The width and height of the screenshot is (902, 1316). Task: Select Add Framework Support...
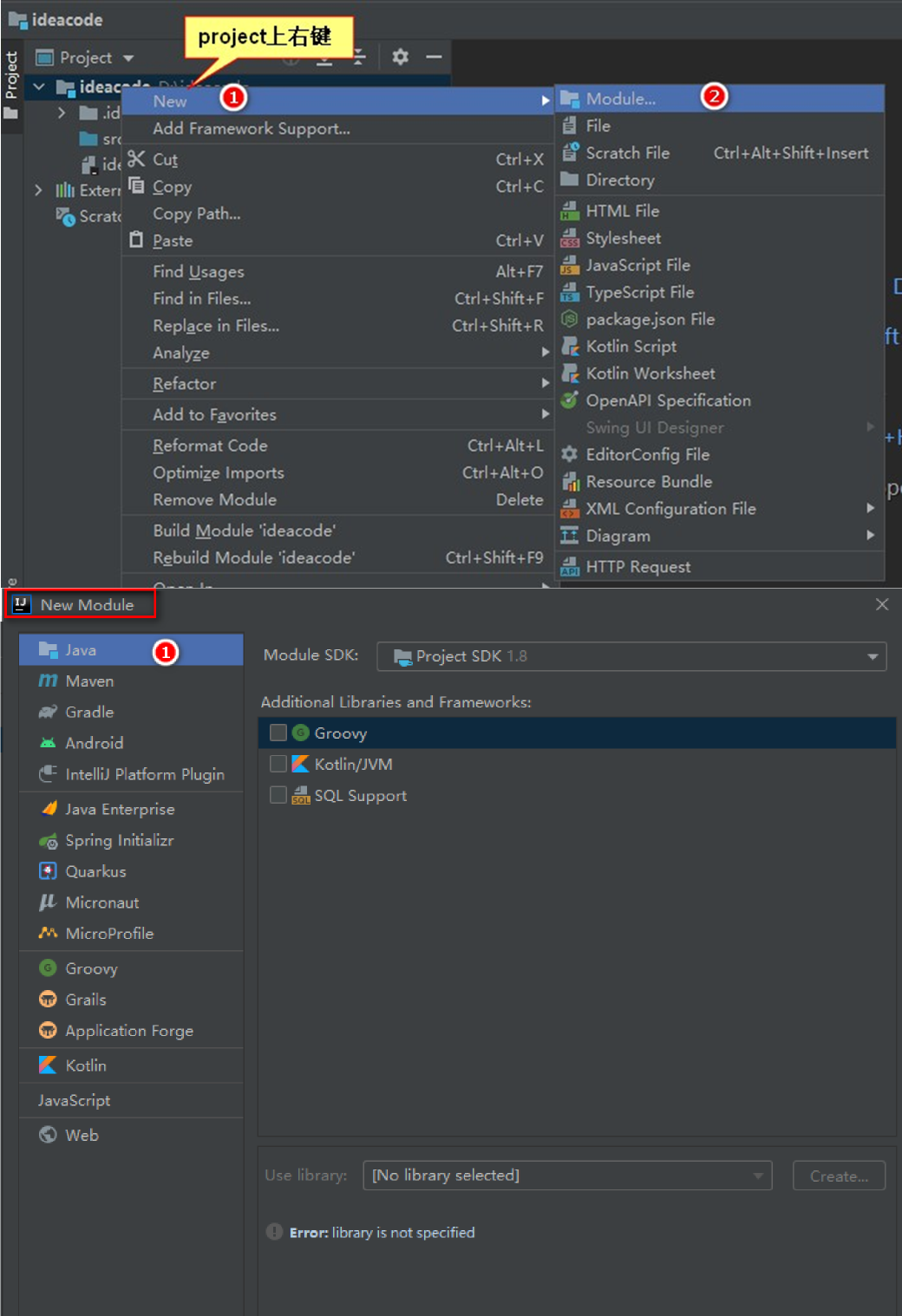tap(337, 128)
